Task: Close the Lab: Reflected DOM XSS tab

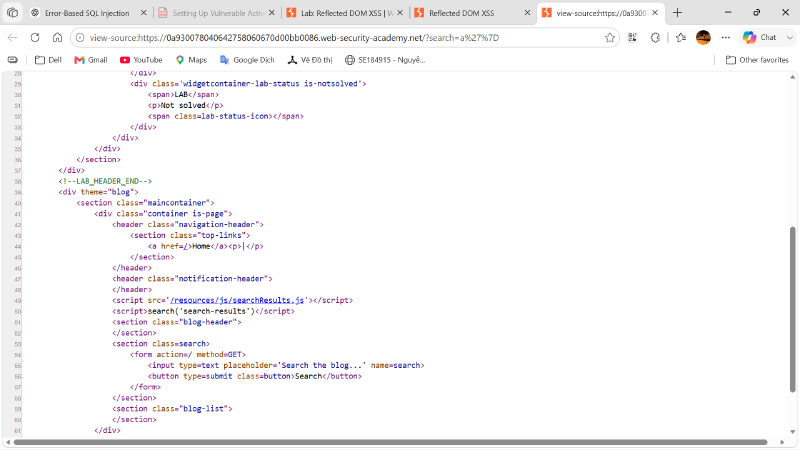Action: pyautogui.click(x=400, y=13)
